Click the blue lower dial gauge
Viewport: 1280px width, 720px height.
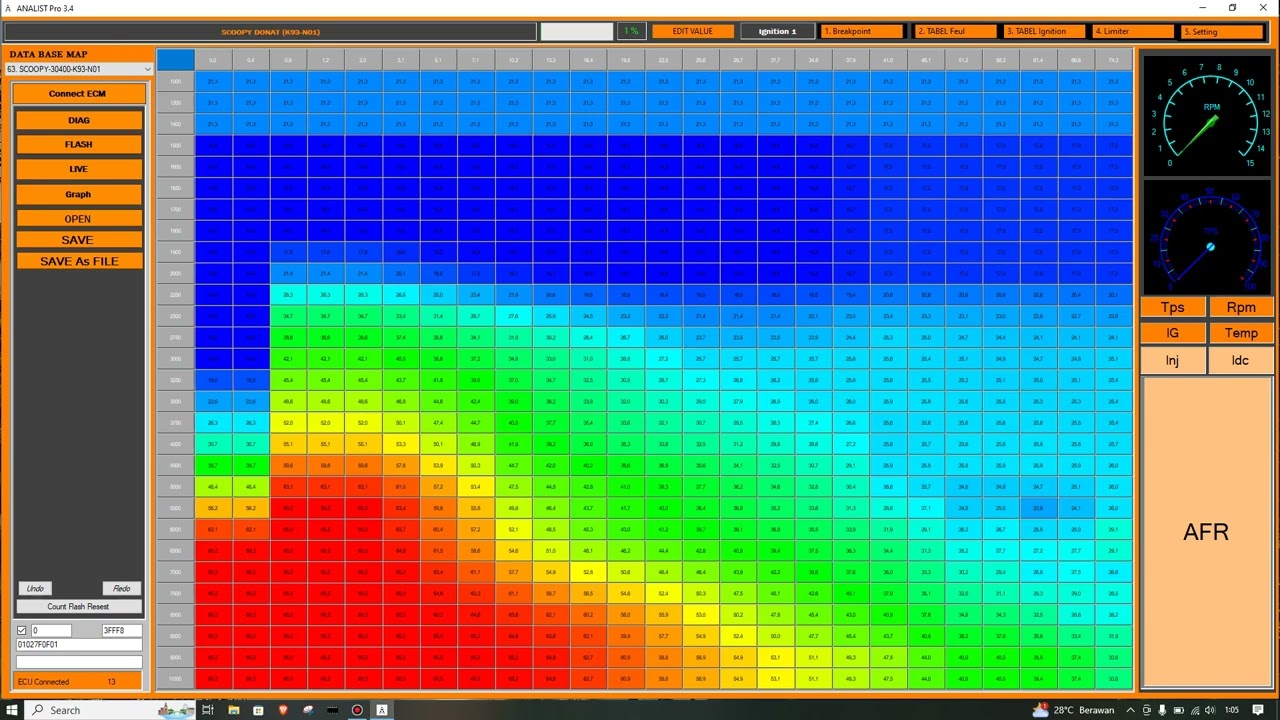coord(1207,237)
